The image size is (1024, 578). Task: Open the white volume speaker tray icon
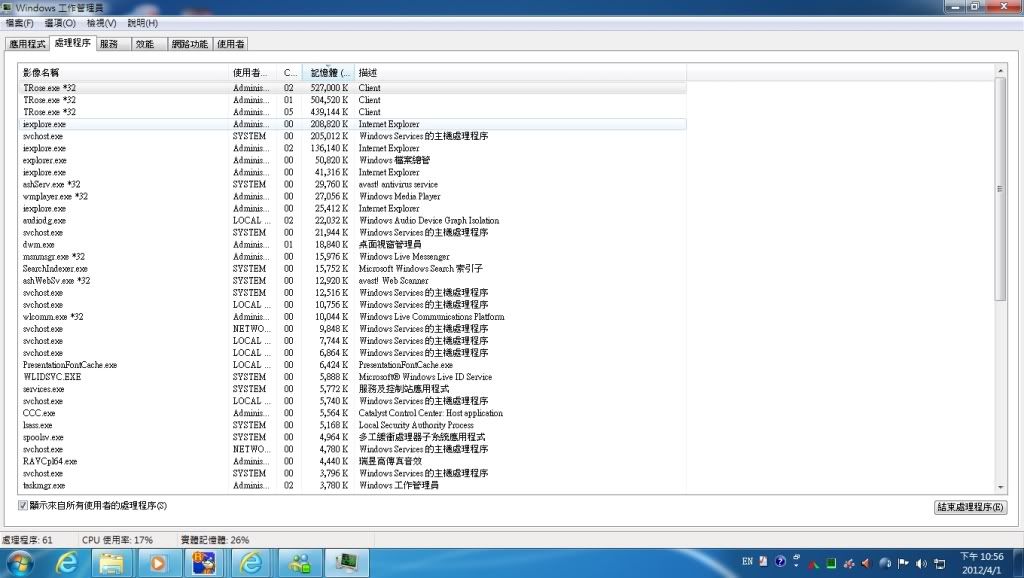point(921,563)
